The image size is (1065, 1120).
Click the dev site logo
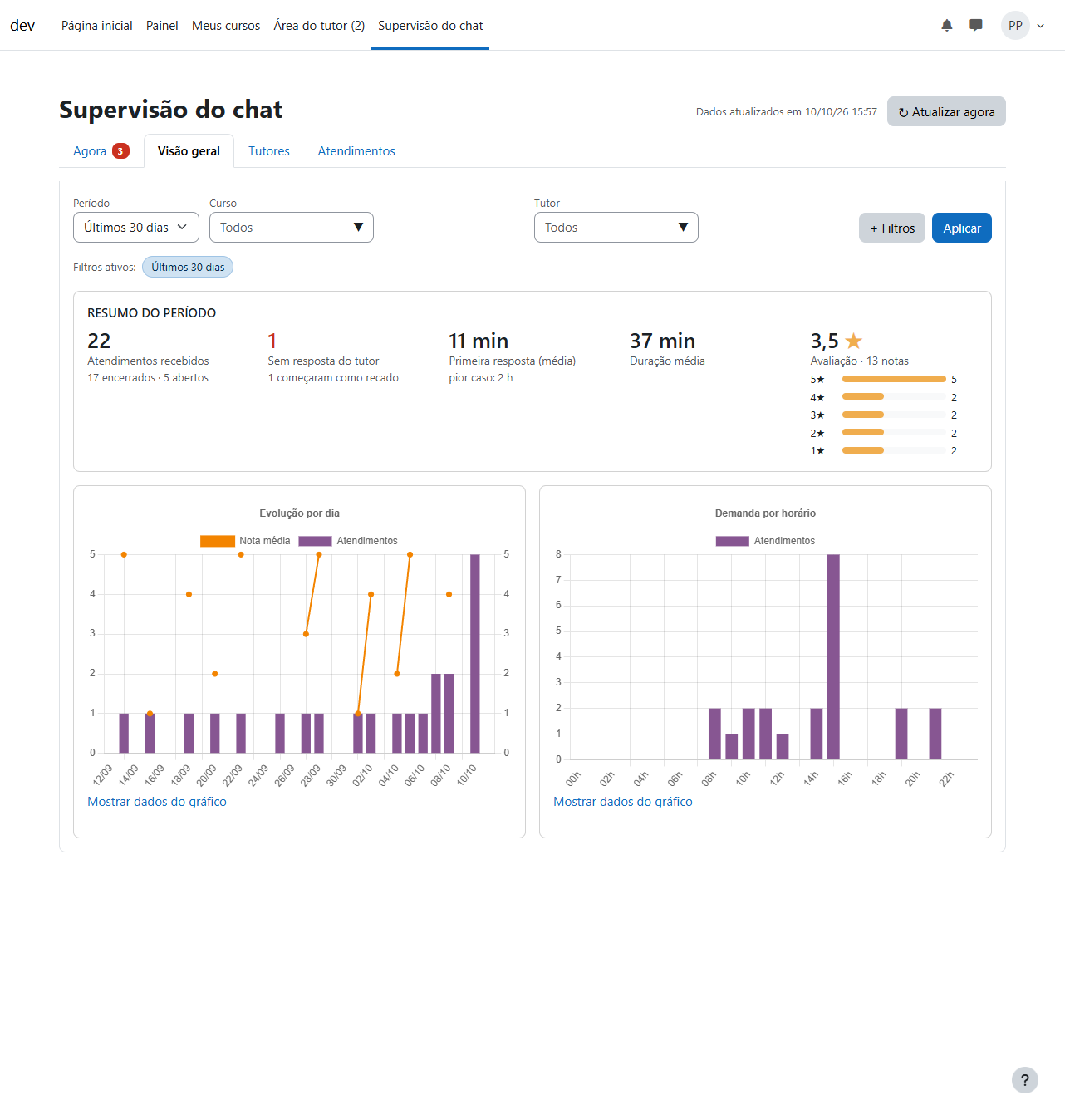[22, 26]
